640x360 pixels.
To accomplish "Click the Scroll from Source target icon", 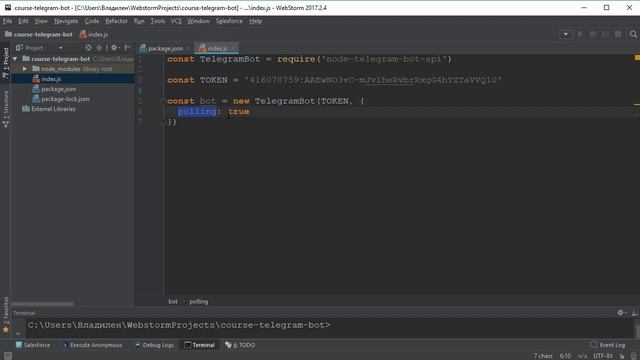I will tap(88, 48).
